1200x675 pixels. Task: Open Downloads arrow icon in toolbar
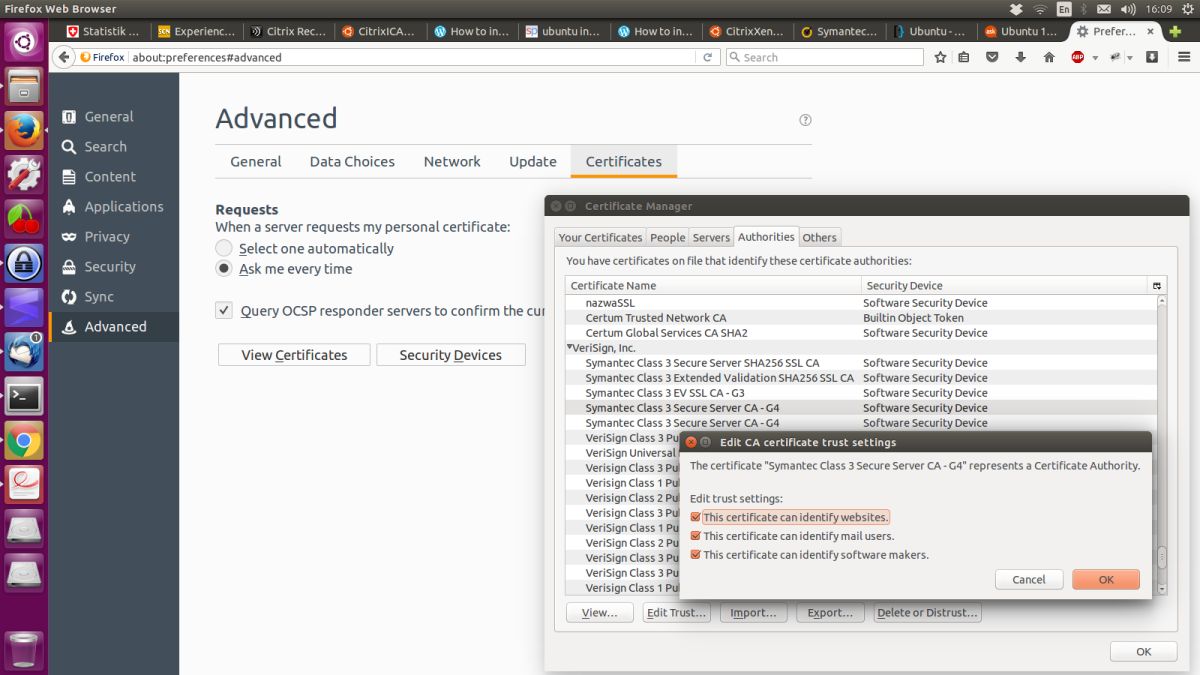click(x=1020, y=57)
